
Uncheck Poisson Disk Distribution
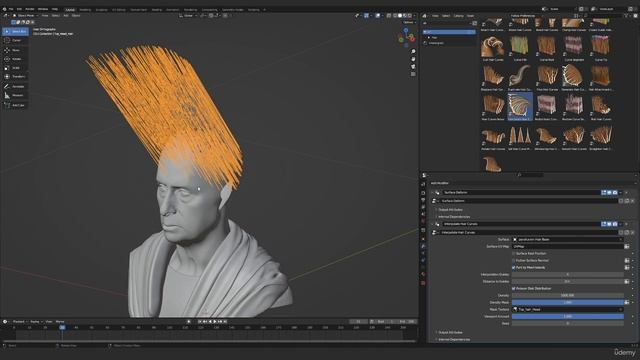(514, 288)
